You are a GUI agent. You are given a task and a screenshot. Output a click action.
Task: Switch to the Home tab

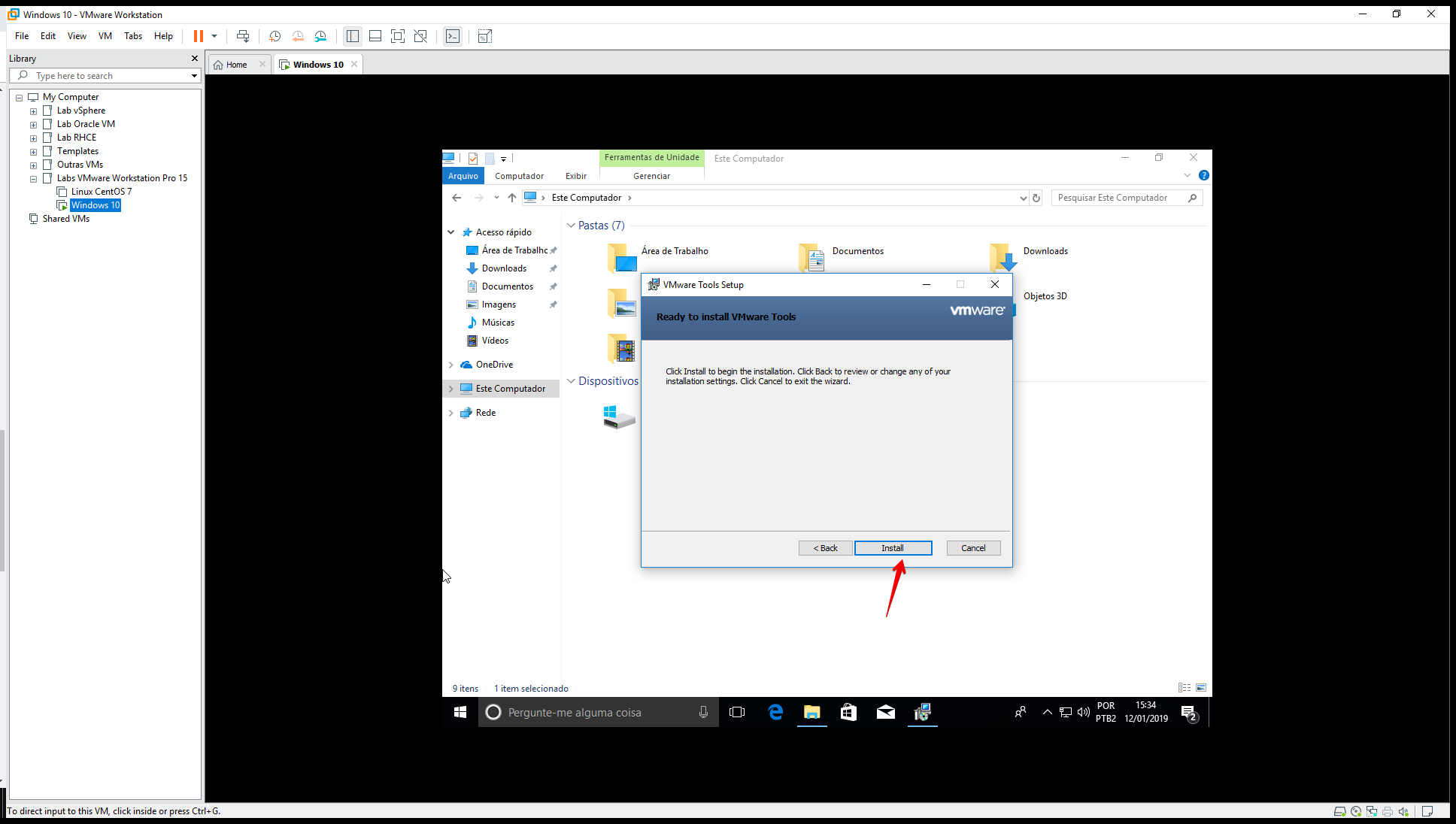click(x=236, y=65)
